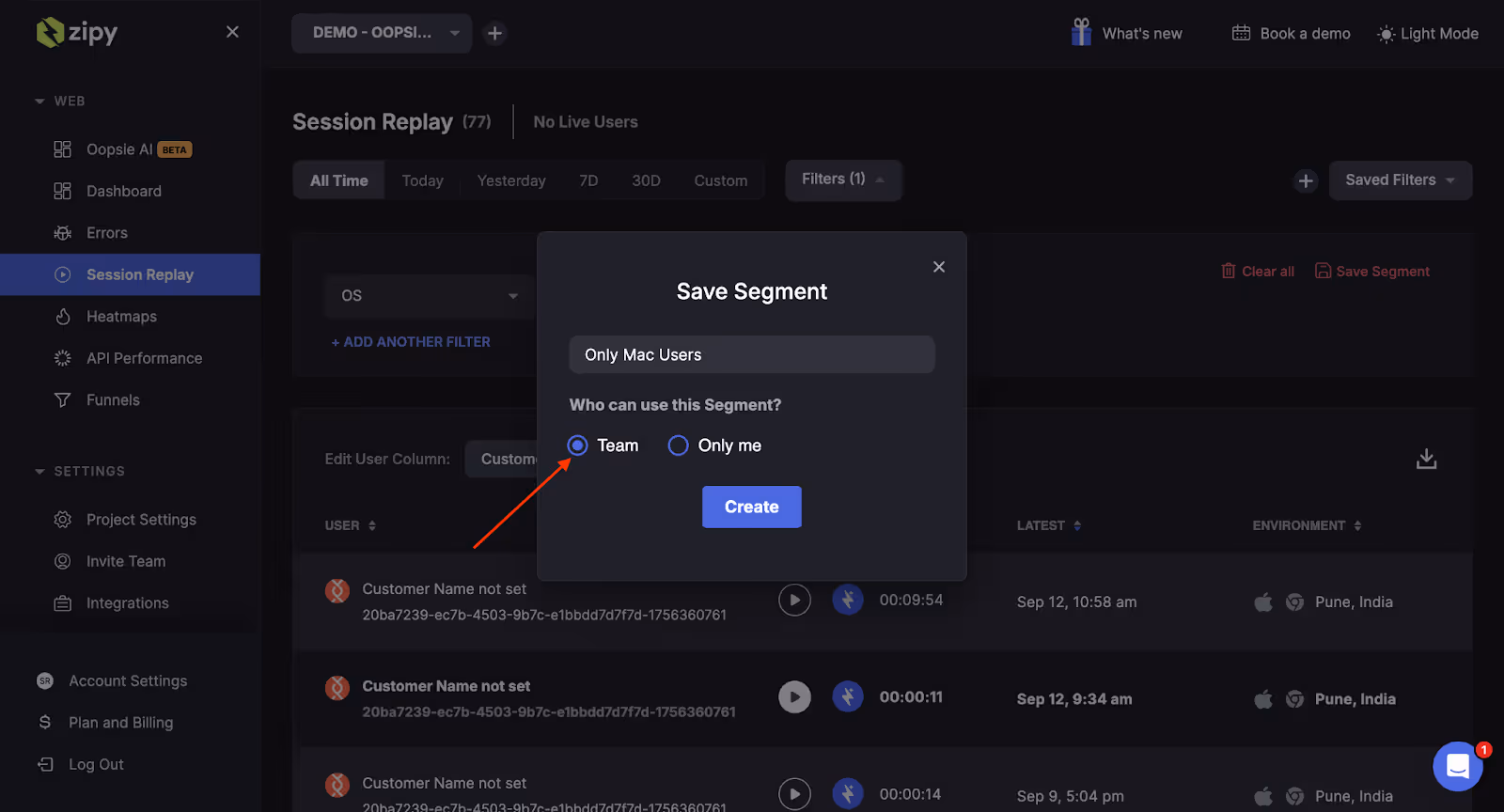The height and width of the screenshot is (812, 1504).
Task: Switch to the Today range tab
Action: [x=423, y=180]
